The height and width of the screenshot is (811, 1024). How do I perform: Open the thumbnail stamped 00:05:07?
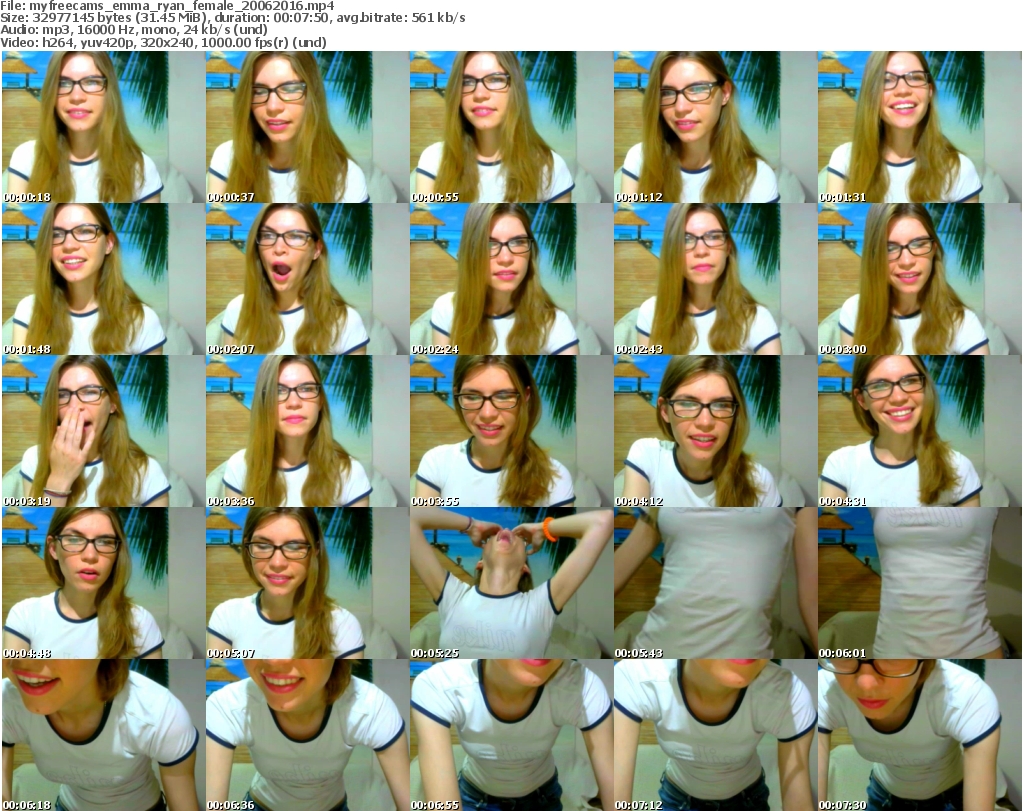(308, 583)
